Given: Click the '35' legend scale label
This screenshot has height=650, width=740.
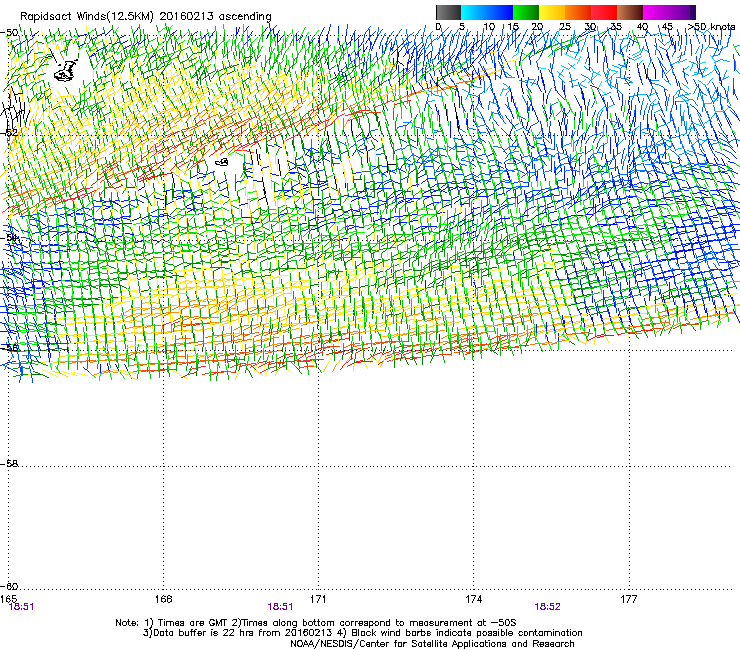Looking at the screenshot, I should pyautogui.click(x=616, y=27).
